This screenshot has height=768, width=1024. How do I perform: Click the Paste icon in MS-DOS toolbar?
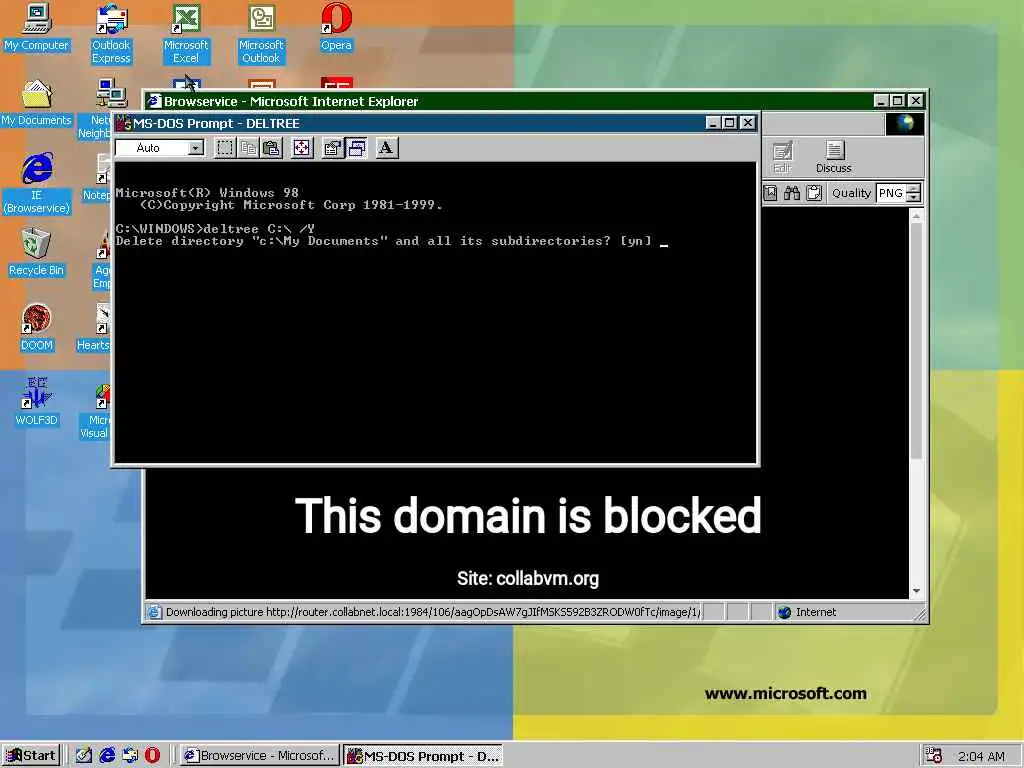(271, 148)
